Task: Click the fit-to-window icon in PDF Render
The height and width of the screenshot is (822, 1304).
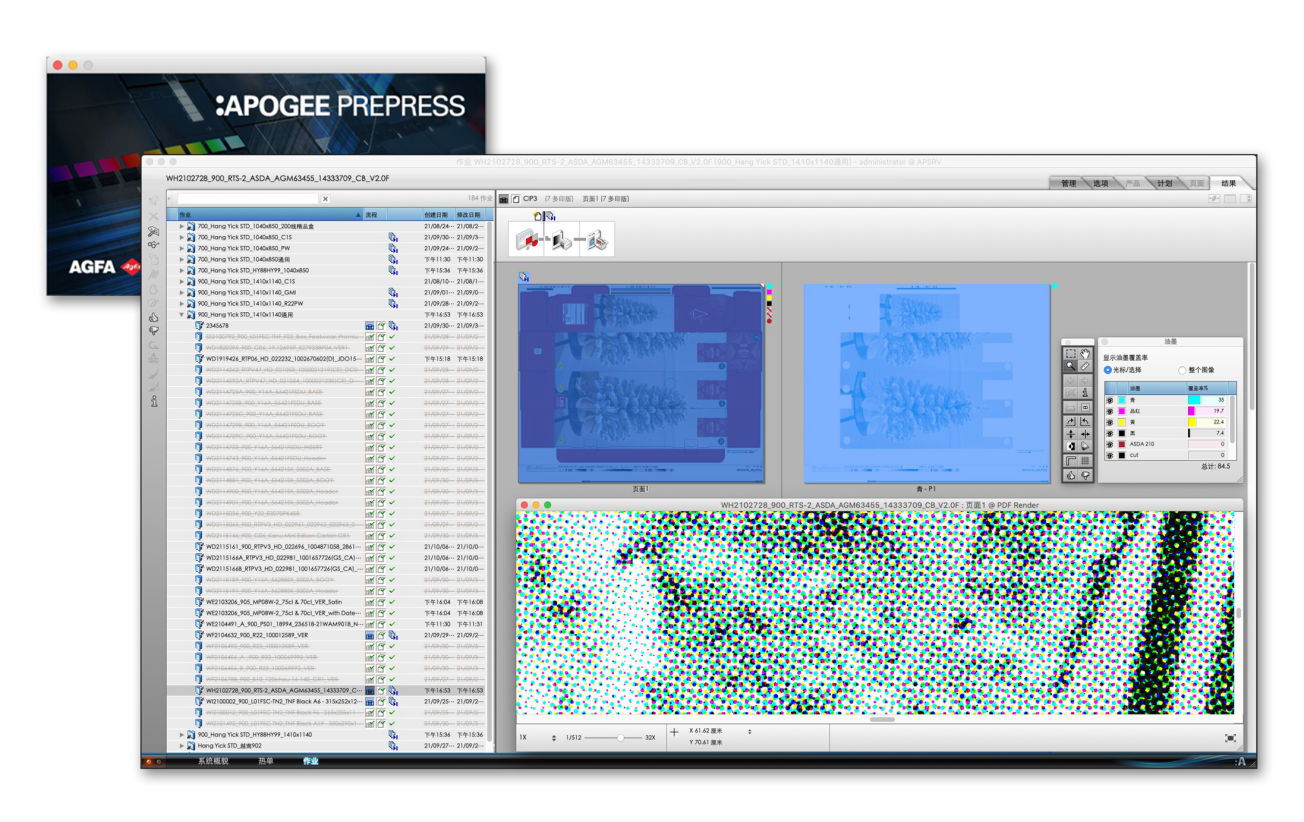Action: pyautogui.click(x=1230, y=738)
